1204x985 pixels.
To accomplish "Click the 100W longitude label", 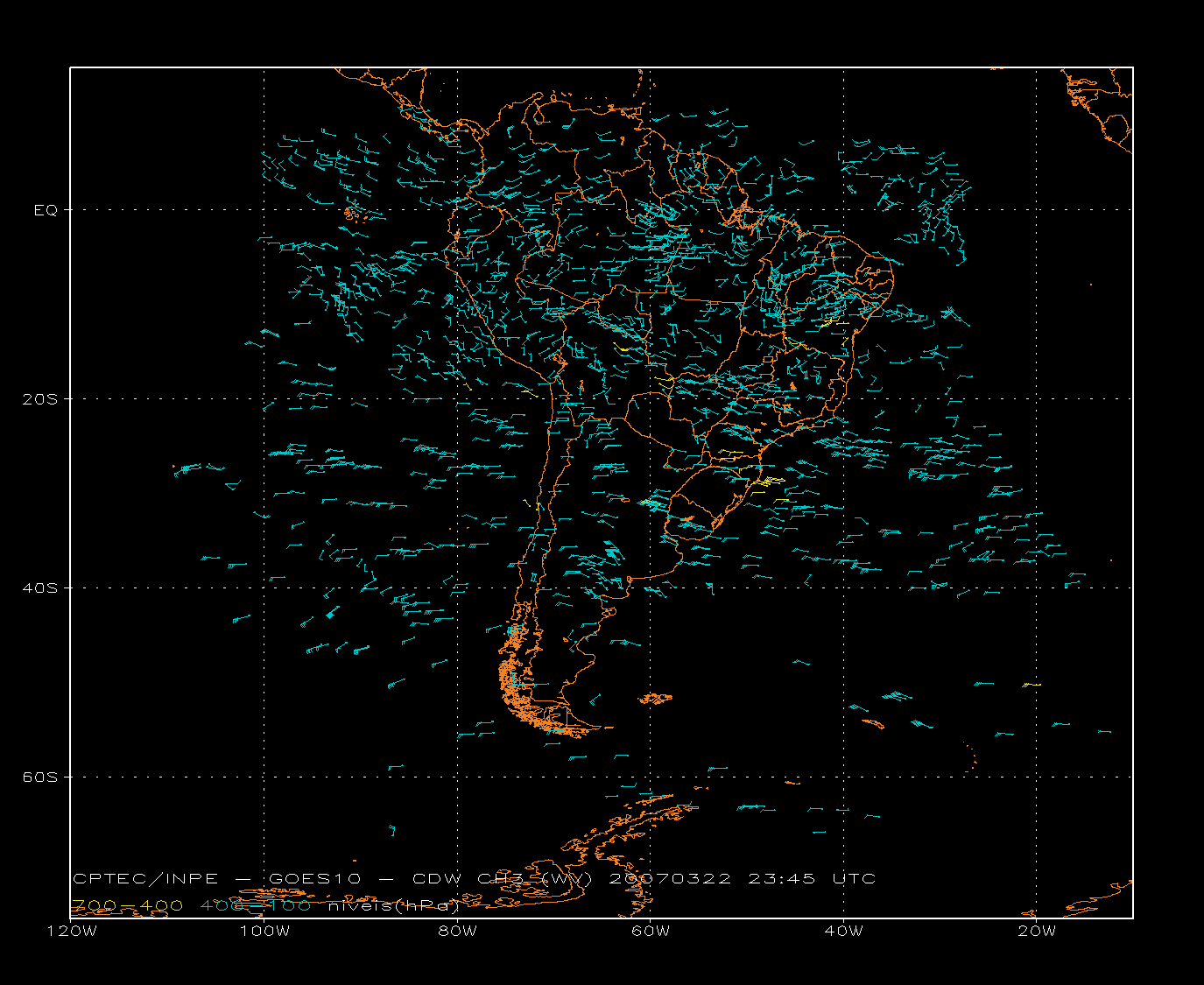I will (264, 932).
